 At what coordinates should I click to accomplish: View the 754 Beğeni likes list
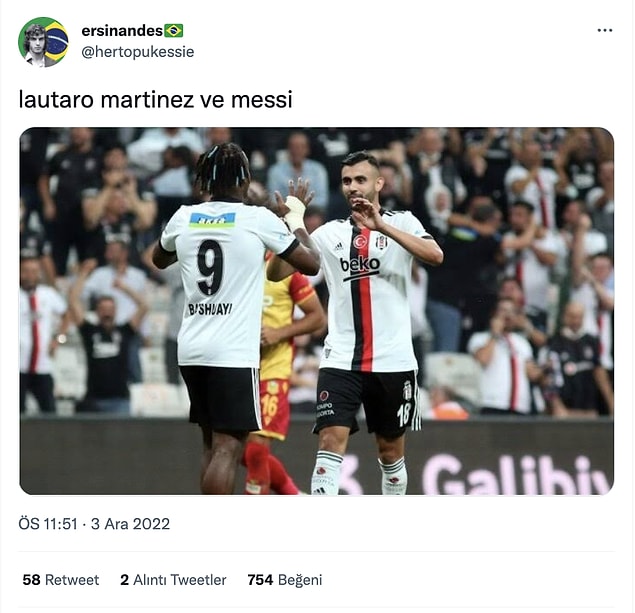(x=285, y=580)
